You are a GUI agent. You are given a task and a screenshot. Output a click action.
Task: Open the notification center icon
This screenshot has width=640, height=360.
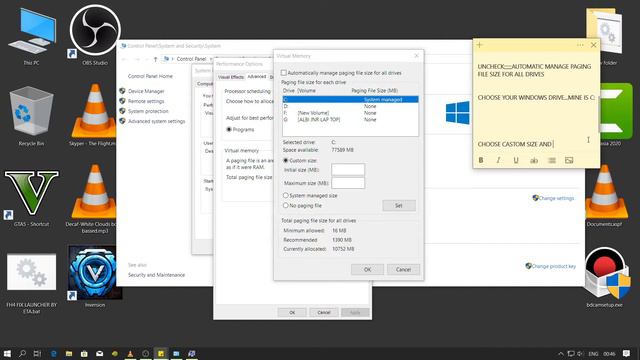(x=627, y=353)
